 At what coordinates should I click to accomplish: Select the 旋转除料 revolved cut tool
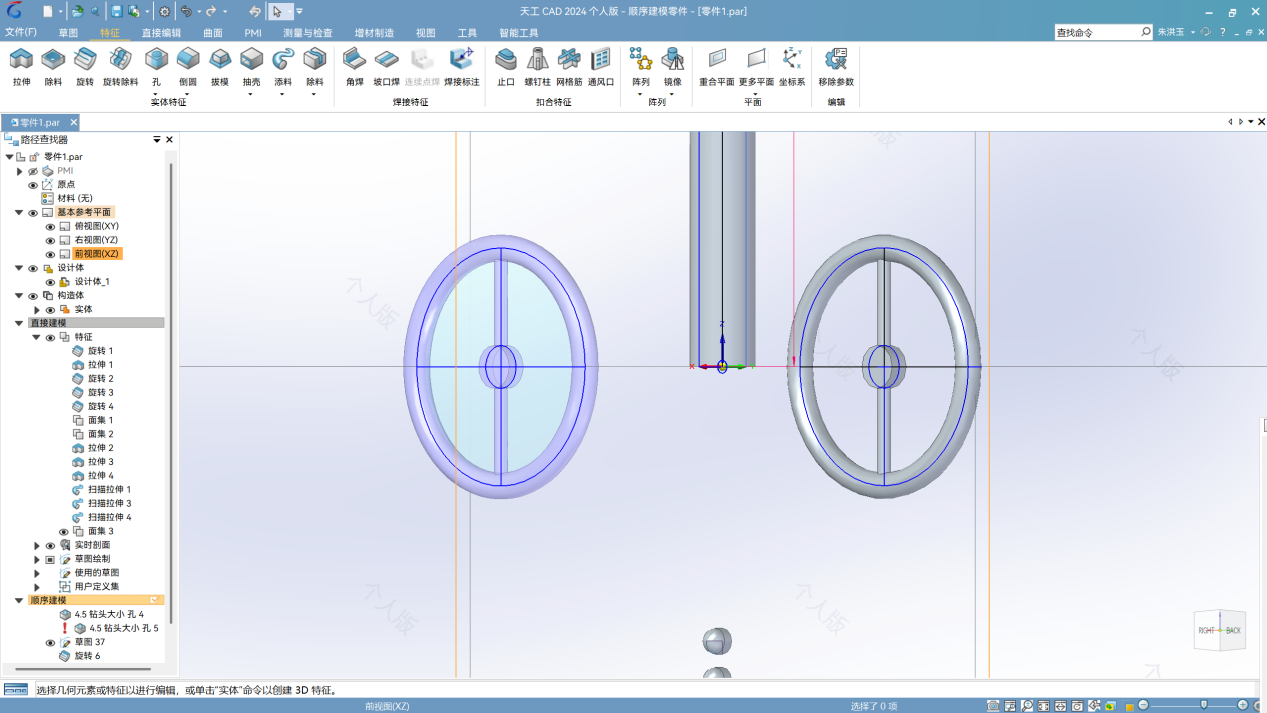point(120,66)
